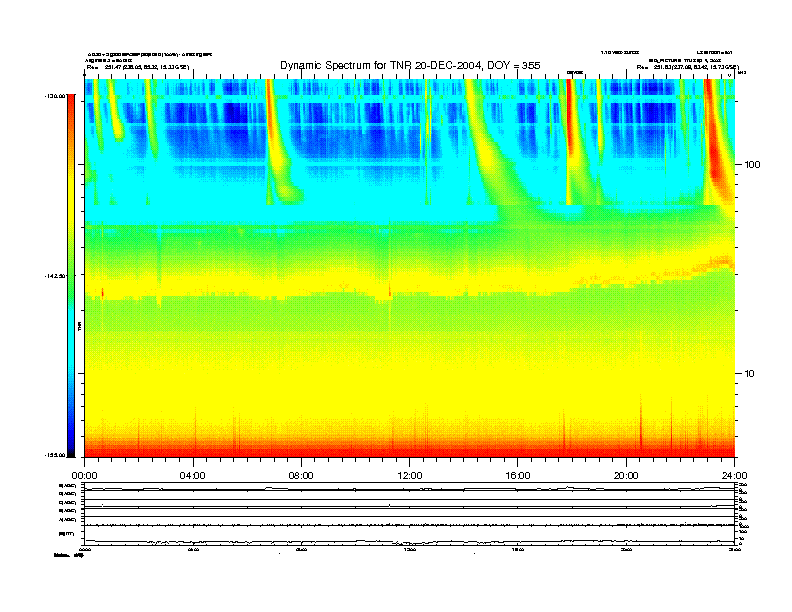
Task: Click the vertical intensity color bar
Action: coord(71,276)
